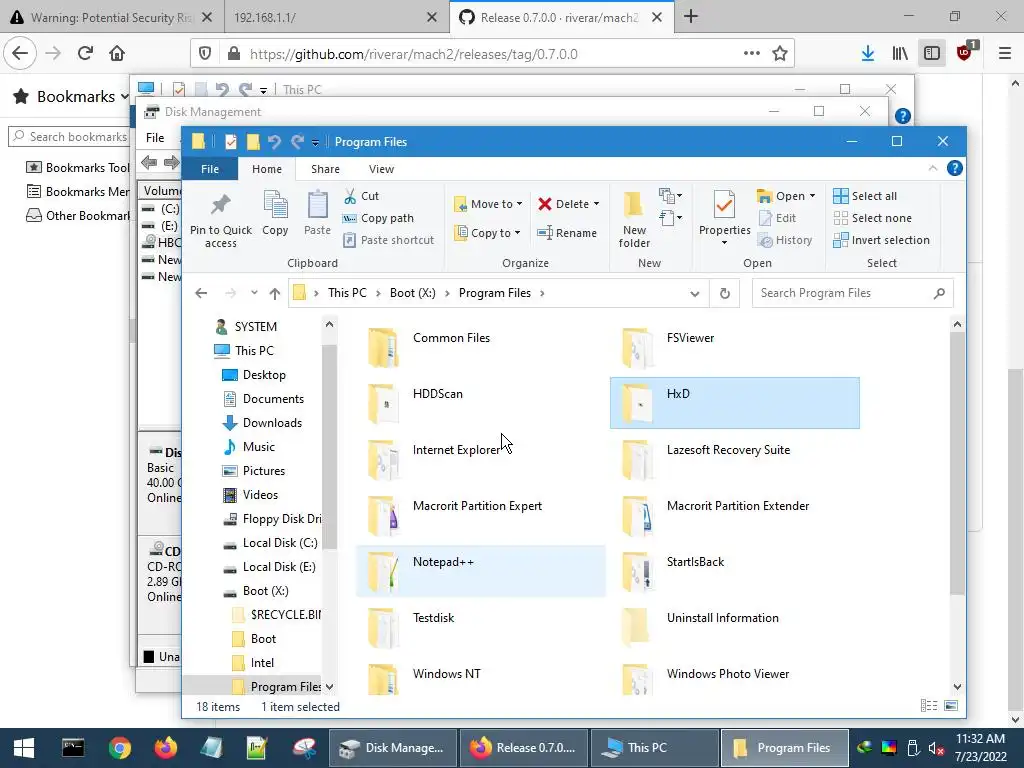
Task: Open the File tab in Explorer
Action: [210, 168]
